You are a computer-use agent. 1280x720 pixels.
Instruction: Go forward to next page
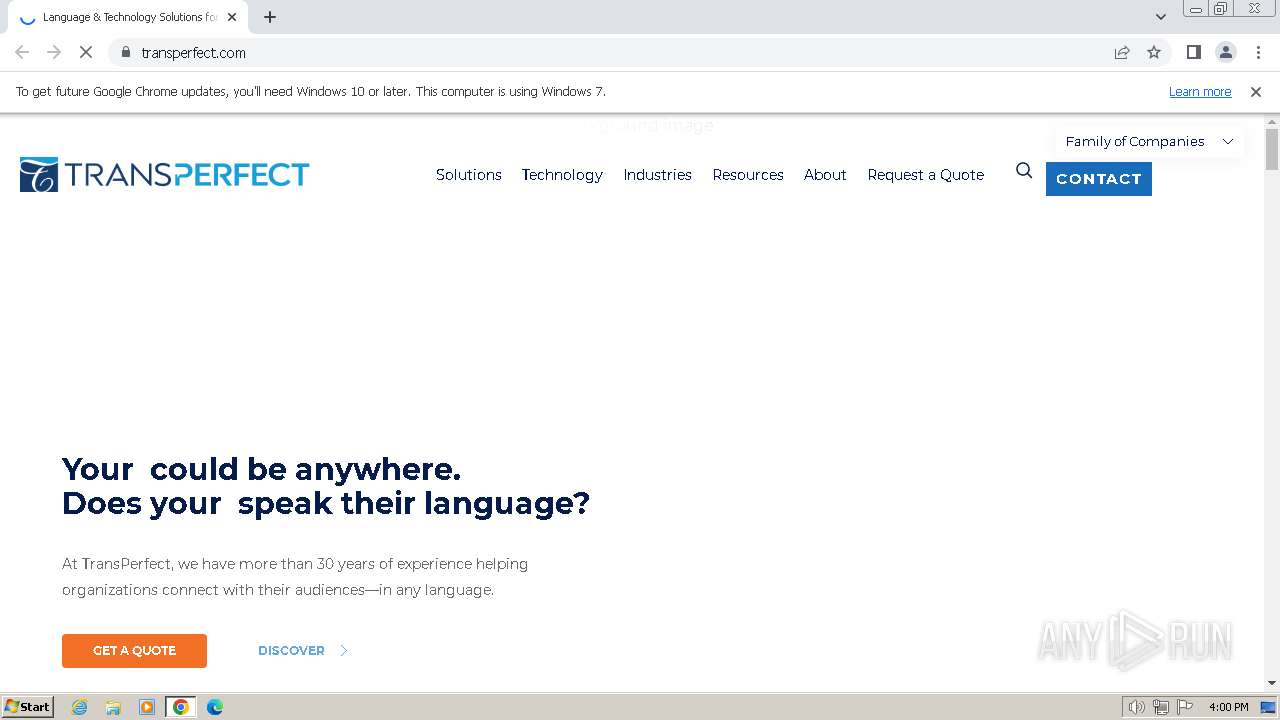54,52
